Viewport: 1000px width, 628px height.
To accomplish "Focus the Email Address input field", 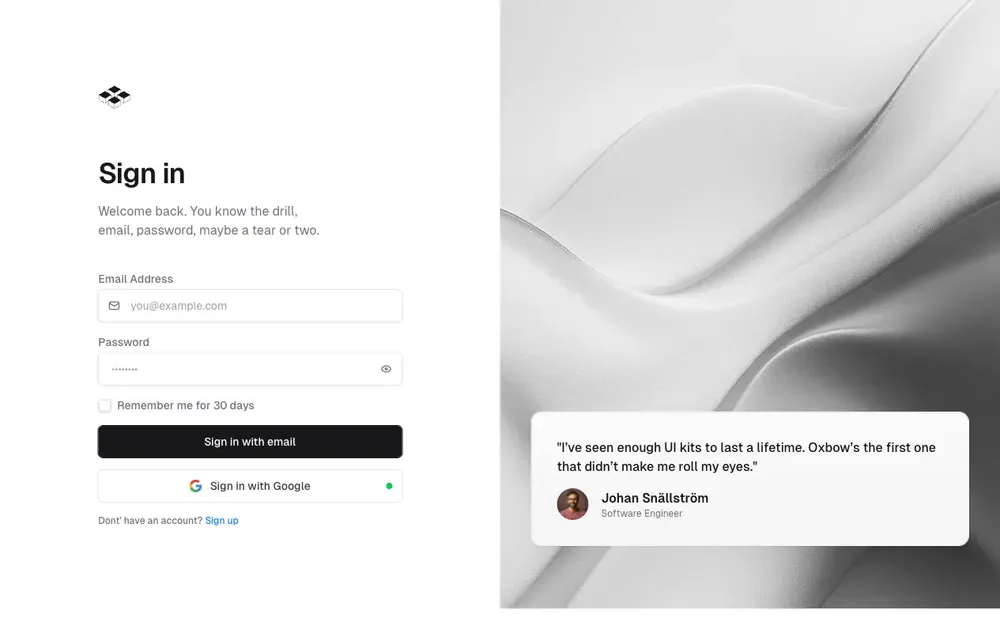I will coord(260,306).
